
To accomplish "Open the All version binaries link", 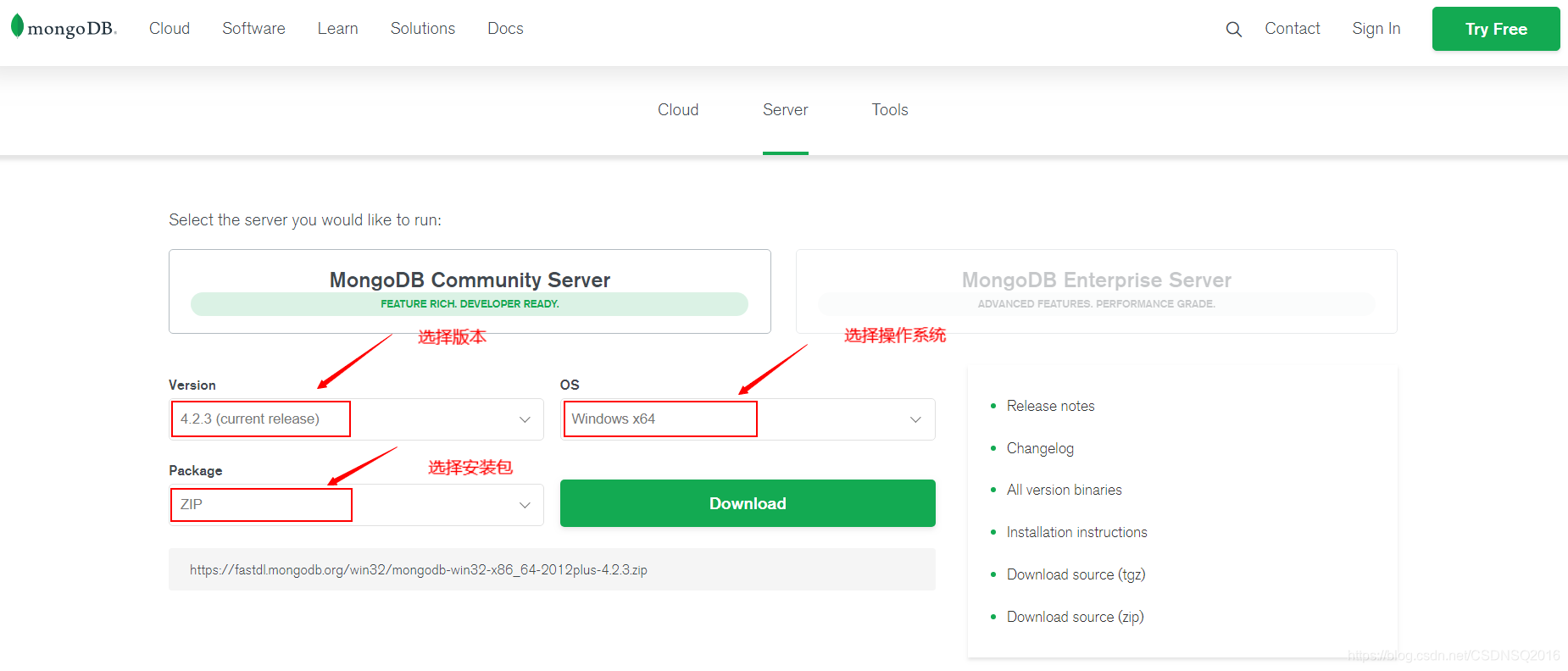I will (x=1065, y=490).
